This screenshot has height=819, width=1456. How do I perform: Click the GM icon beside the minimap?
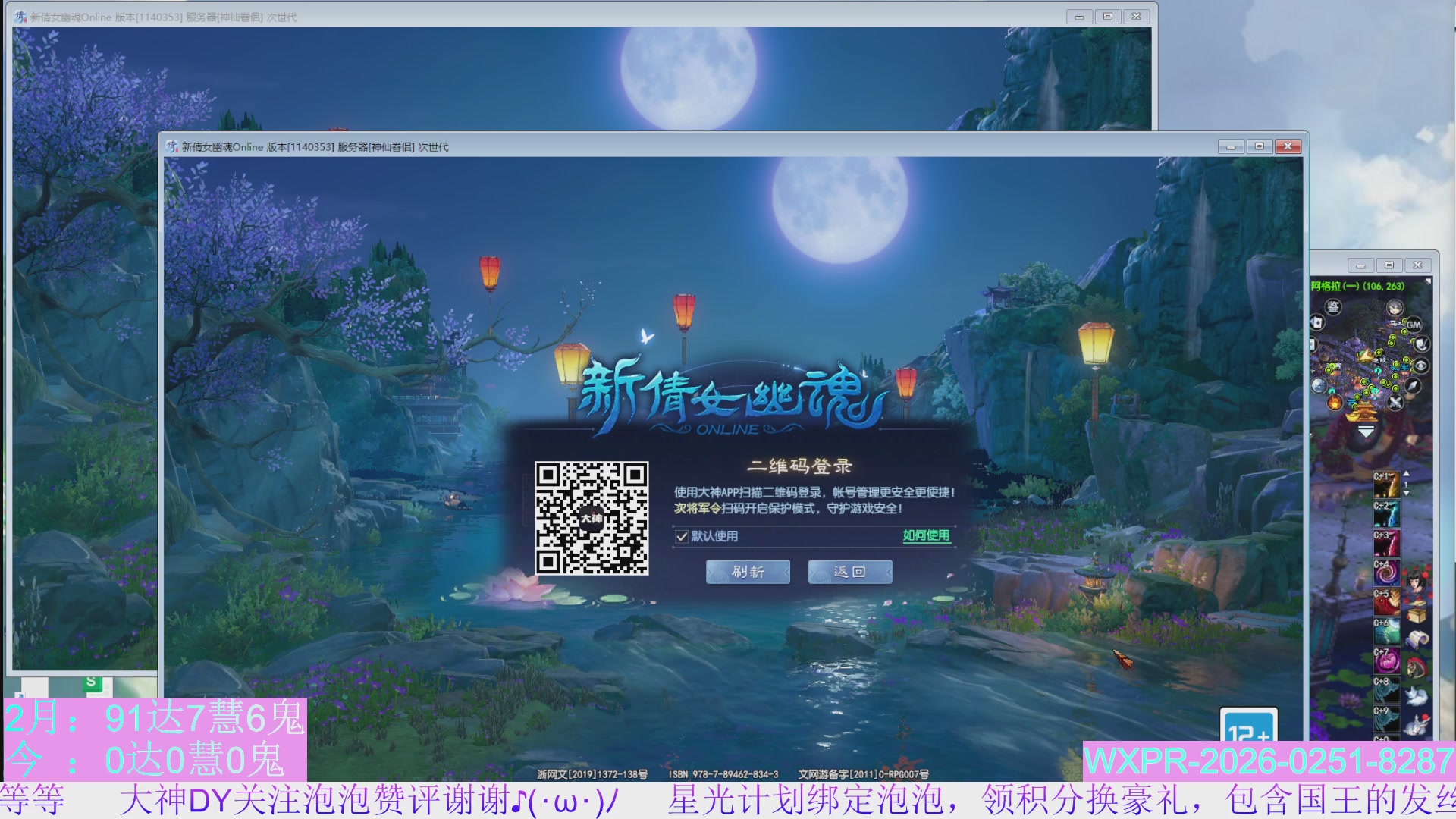(1414, 325)
